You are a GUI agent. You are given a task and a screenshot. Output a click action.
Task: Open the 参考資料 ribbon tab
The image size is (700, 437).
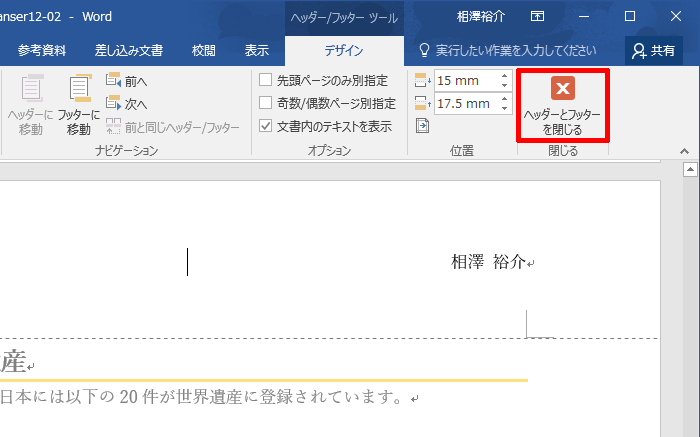pos(42,50)
